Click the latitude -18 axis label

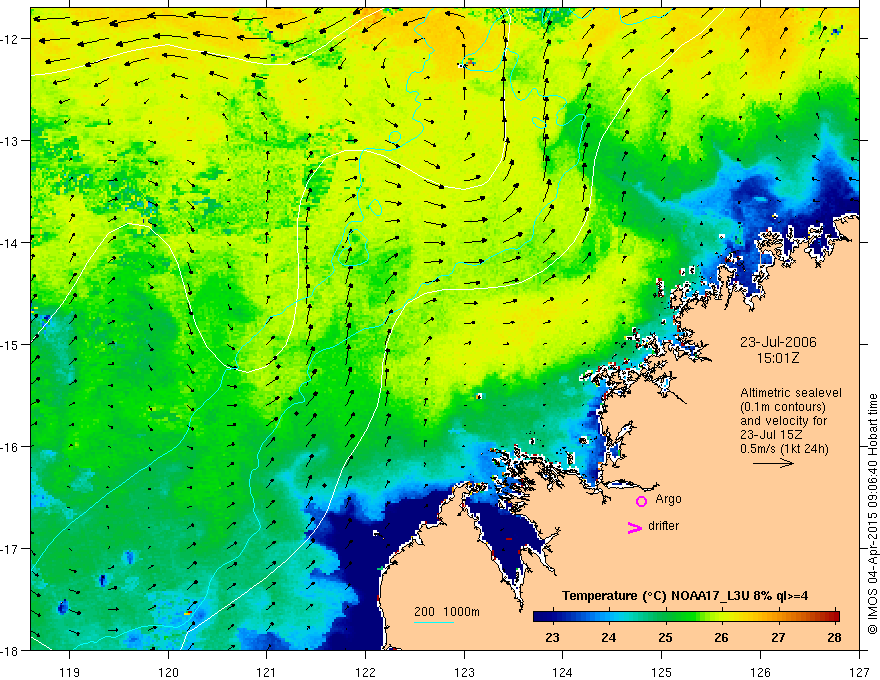pos(10,650)
